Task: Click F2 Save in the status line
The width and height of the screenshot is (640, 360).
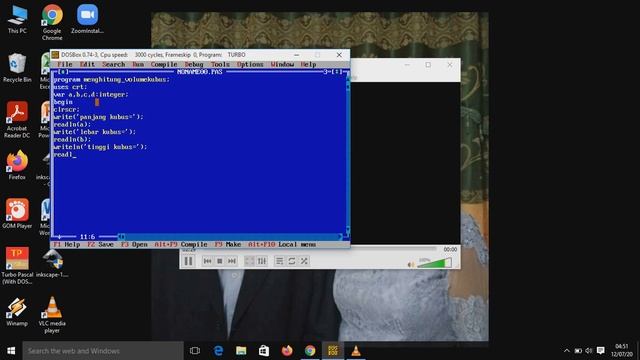Action: coord(100,244)
